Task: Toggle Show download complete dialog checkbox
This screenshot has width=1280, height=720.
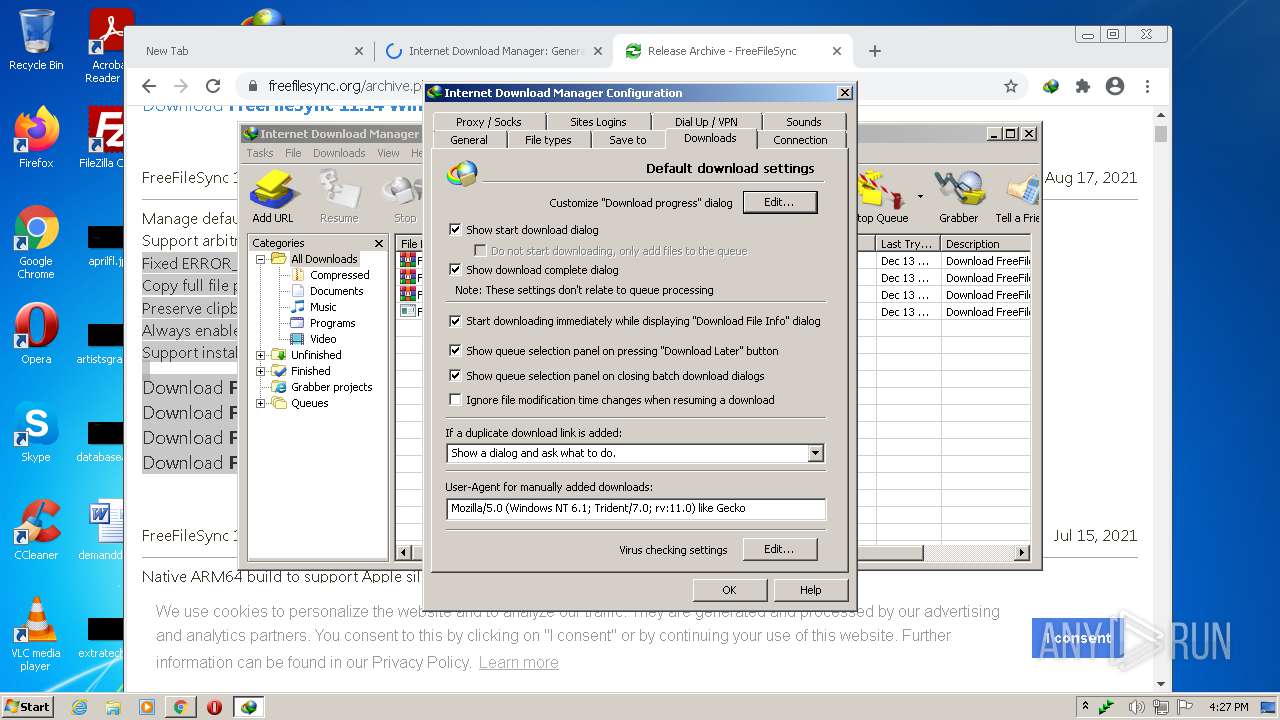Action: tap(456, 270)
